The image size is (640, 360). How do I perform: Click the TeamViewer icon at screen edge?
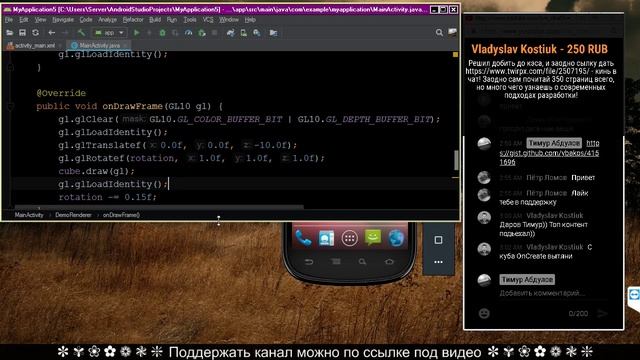[x=634, y=295]
